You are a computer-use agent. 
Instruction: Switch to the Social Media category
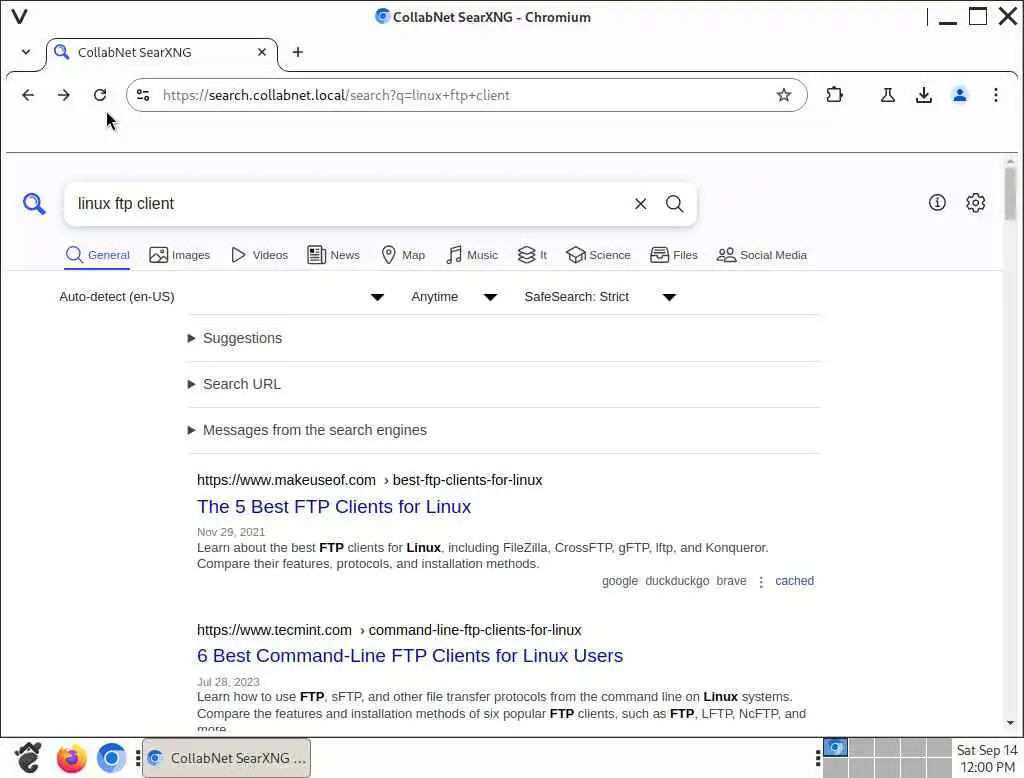click(x=762, y=255)
